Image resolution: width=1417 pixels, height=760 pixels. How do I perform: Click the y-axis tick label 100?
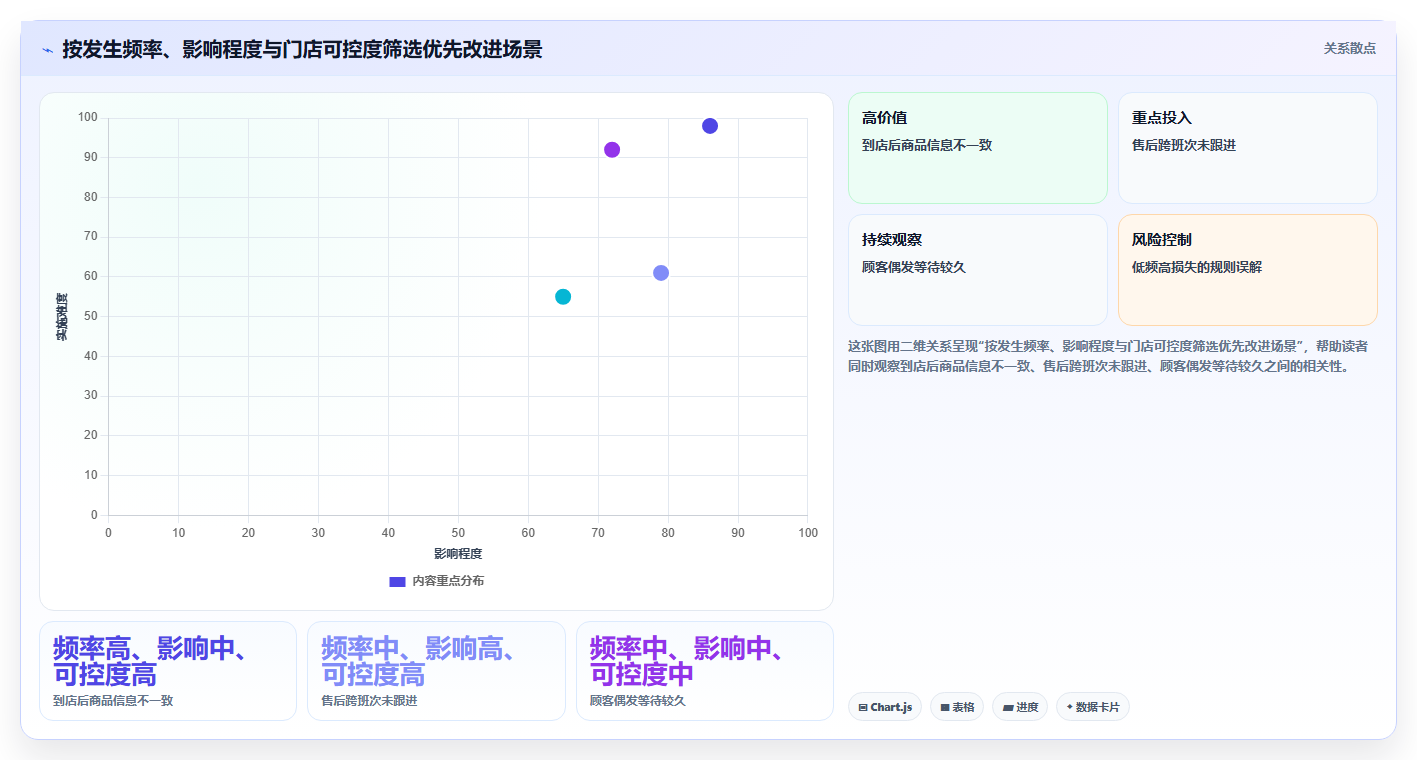click(88, 118)
